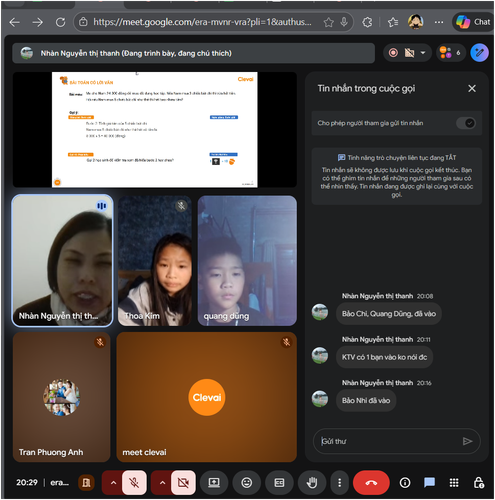Send the chat message with the arrow icon
The width and height of the screenshot is (495, 500).
click(468, 441)
